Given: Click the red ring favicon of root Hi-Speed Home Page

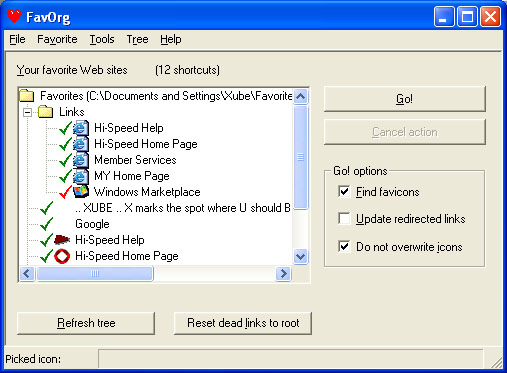Looking at the screenshot, I should point(62,256).
